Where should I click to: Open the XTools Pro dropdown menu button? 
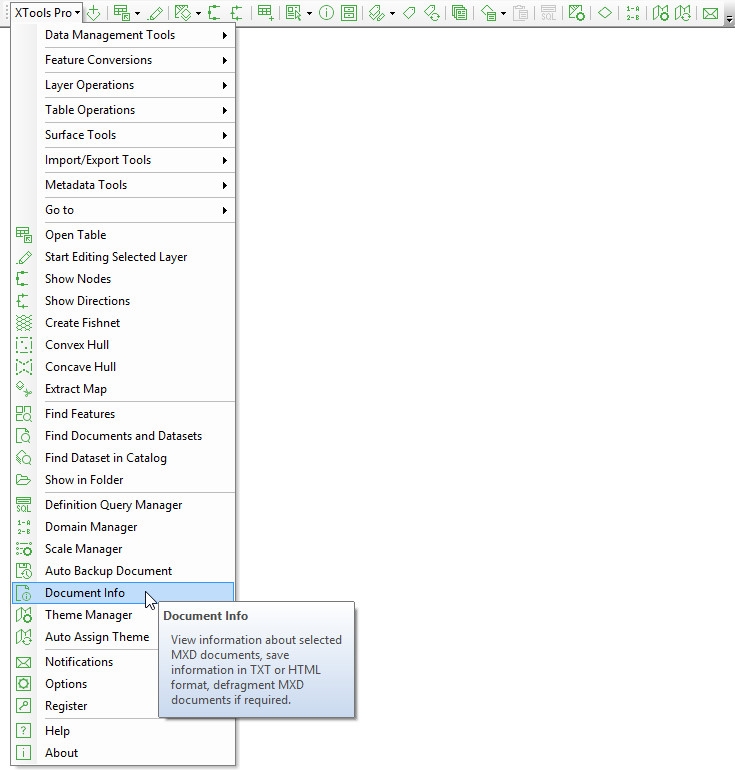pos(47,13)
